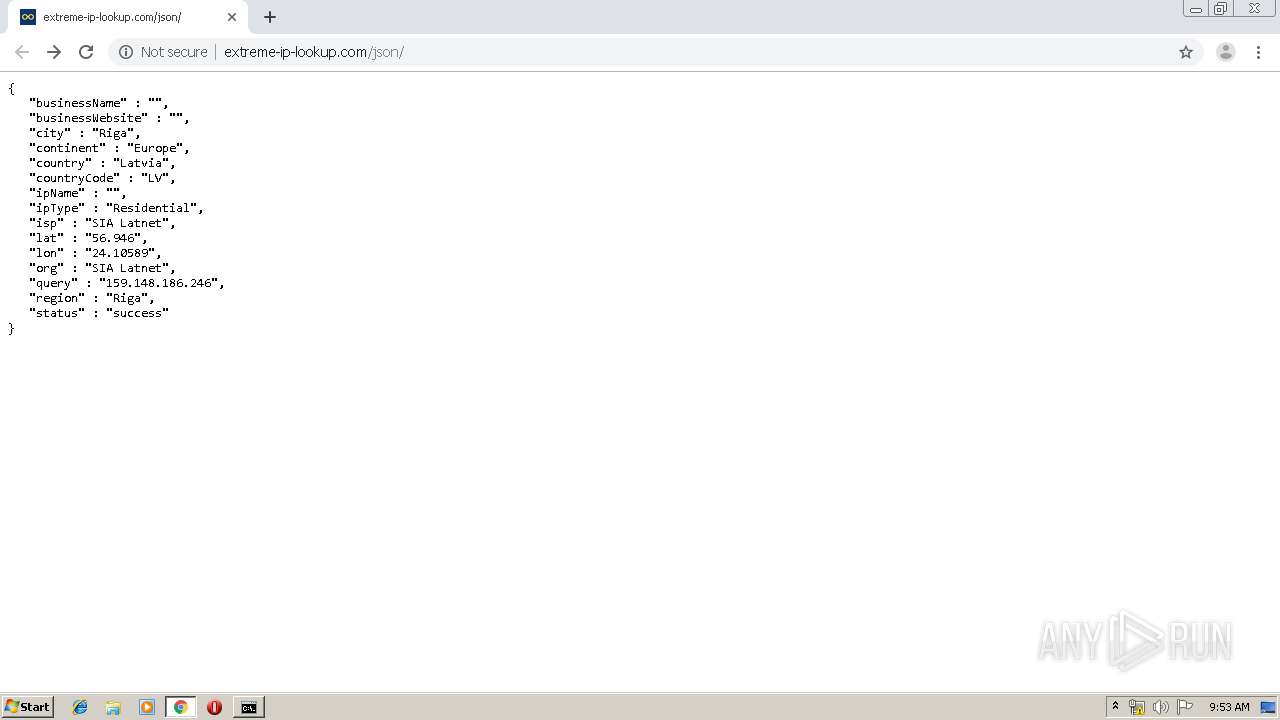Image resolution: width=1280 pixels, height=720 pixels.
Task: Click the "city" : "Riga" line
Action: 85,133
